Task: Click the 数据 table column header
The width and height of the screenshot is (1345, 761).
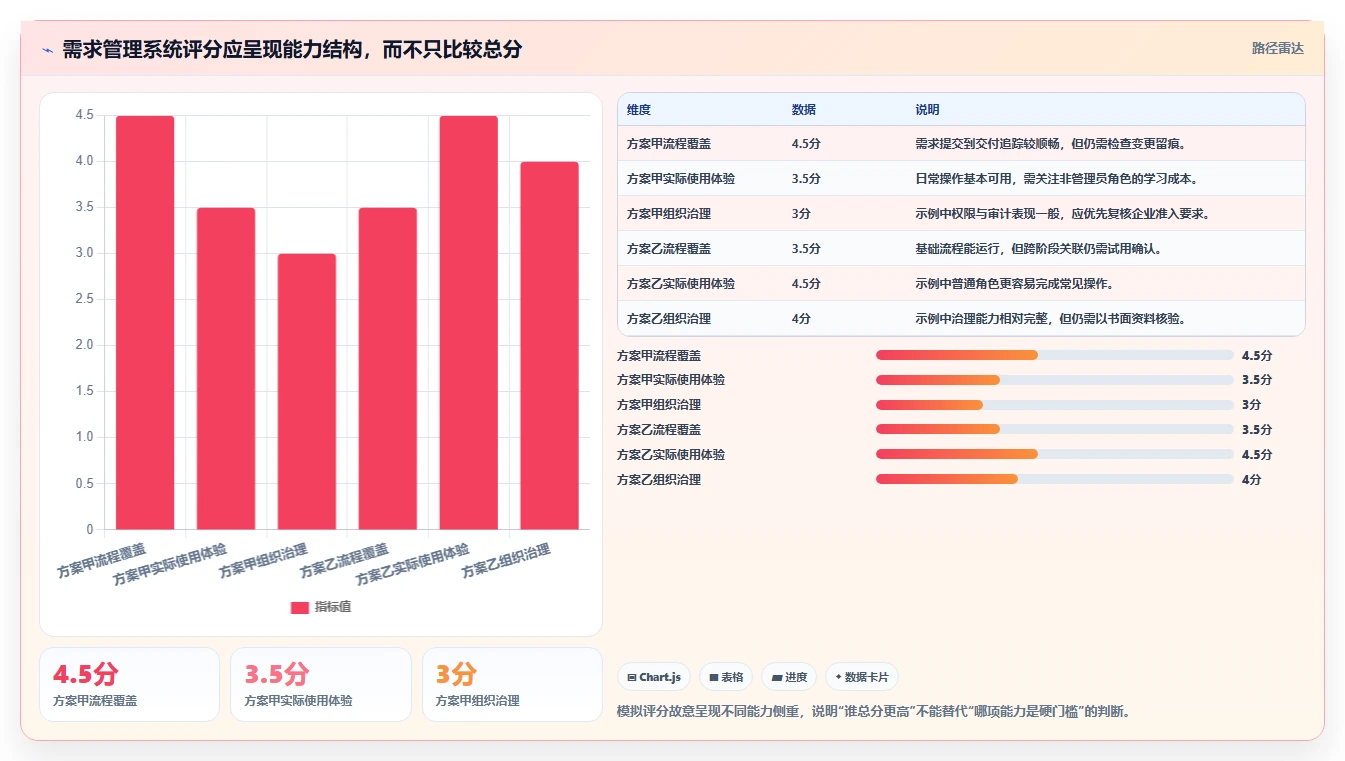Action: [803, 110]
